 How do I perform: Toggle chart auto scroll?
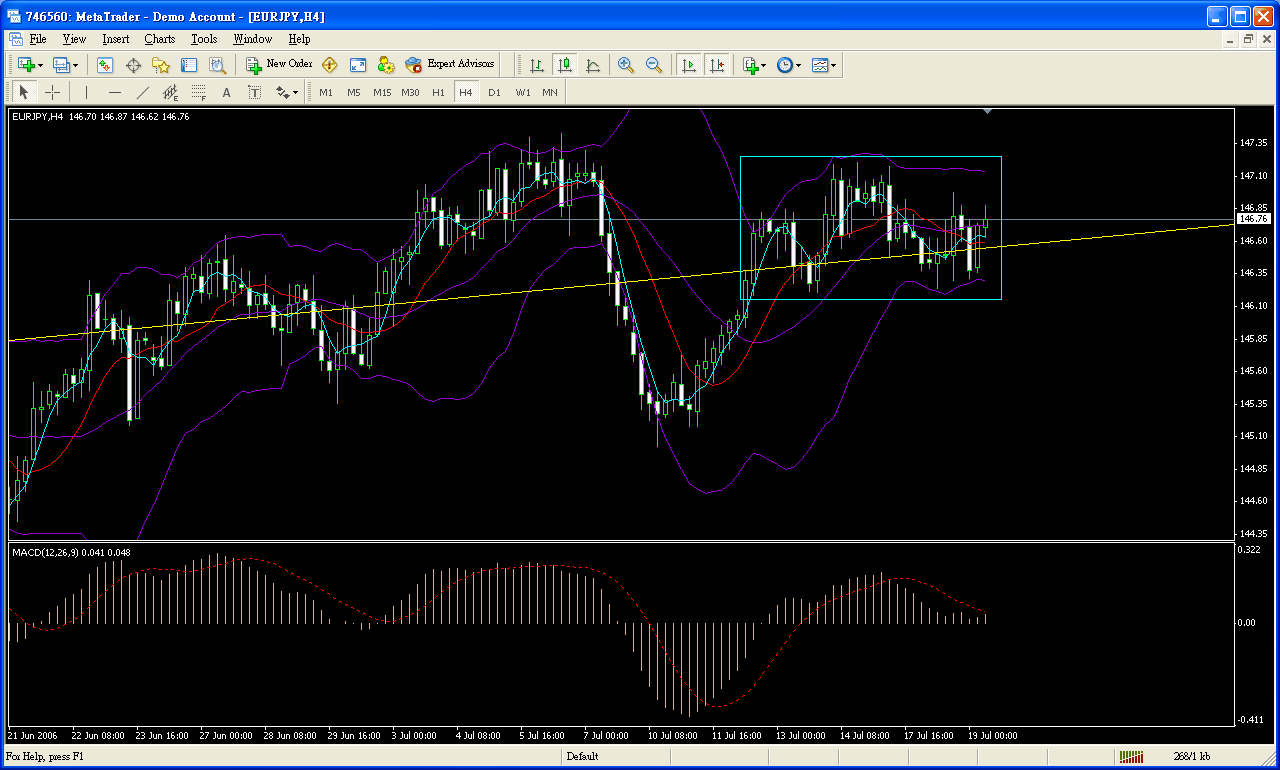tap(688, 65)
